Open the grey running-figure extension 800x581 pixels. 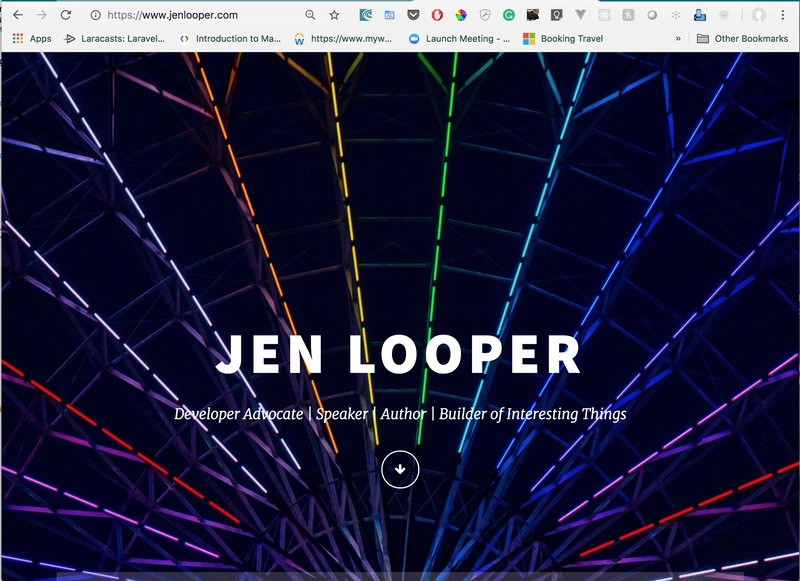(x=628, y=15)
